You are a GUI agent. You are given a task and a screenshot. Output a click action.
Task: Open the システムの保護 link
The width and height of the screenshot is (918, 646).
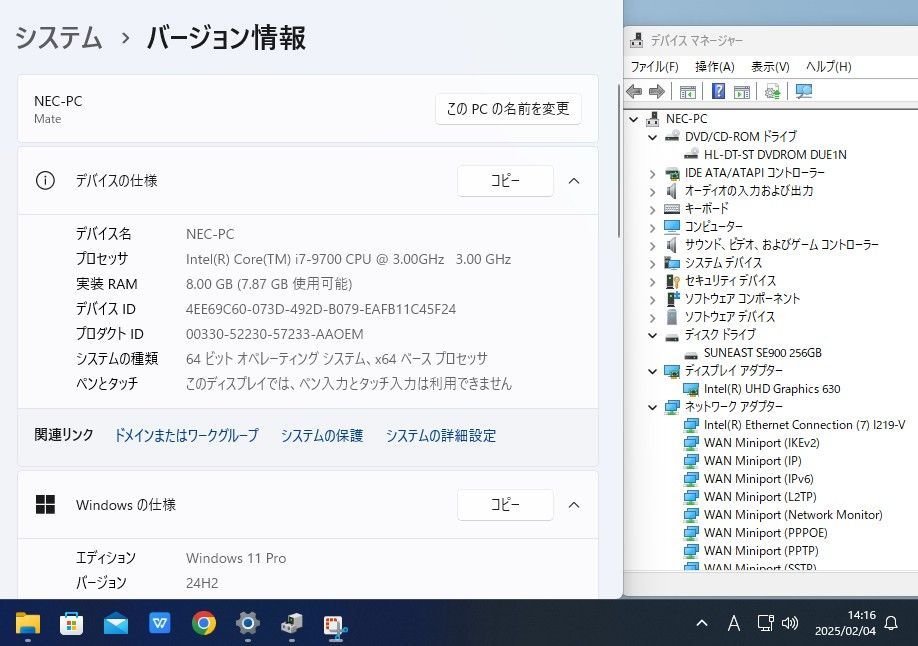click(322, 436)
